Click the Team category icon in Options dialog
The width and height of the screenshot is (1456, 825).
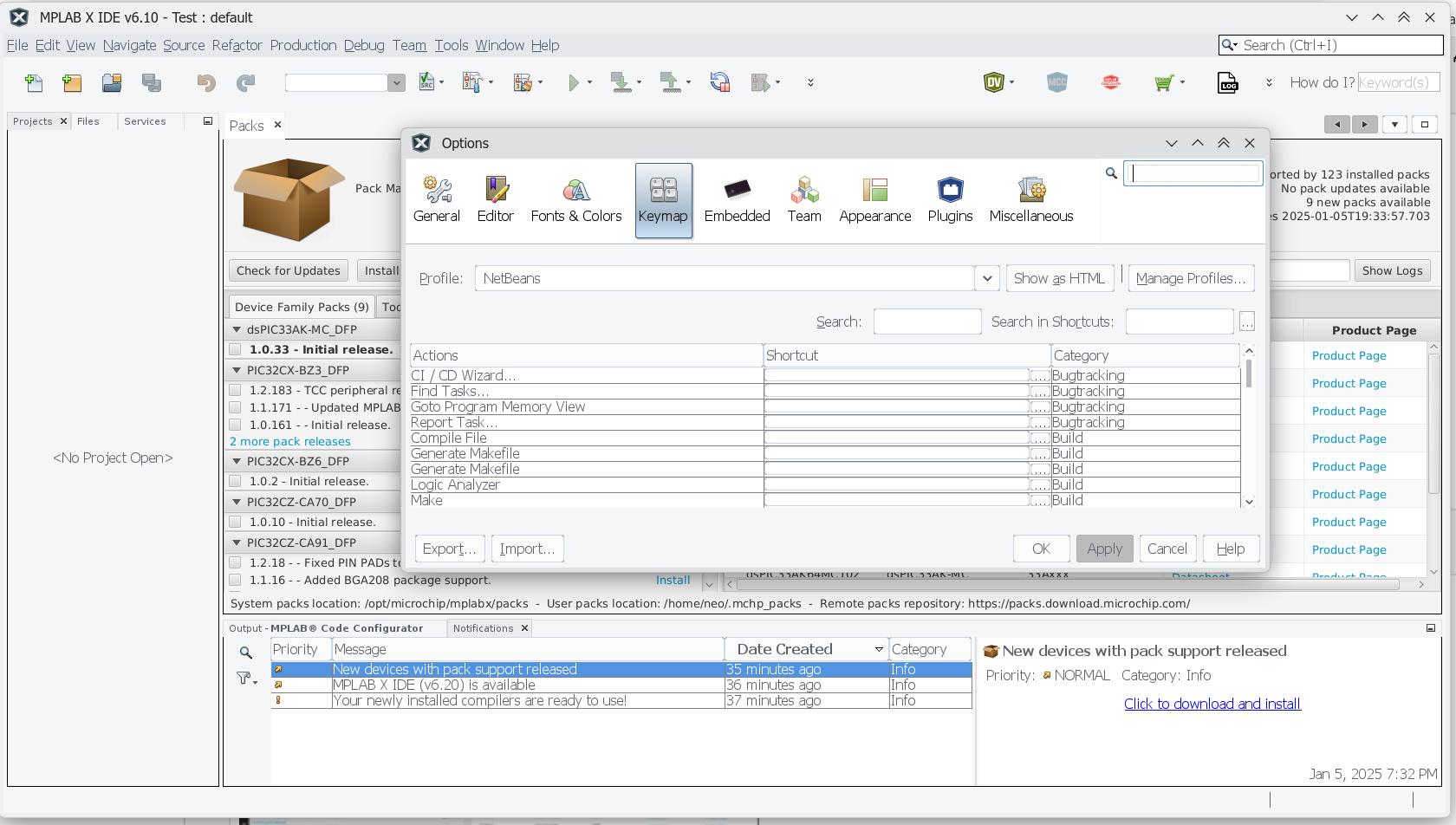pos(804,200)
